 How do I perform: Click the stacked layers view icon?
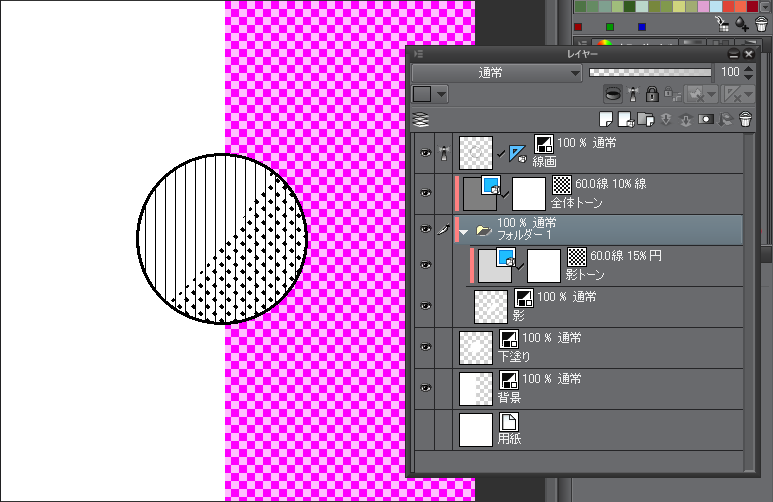pyautogui.click(x=421, y=120)
